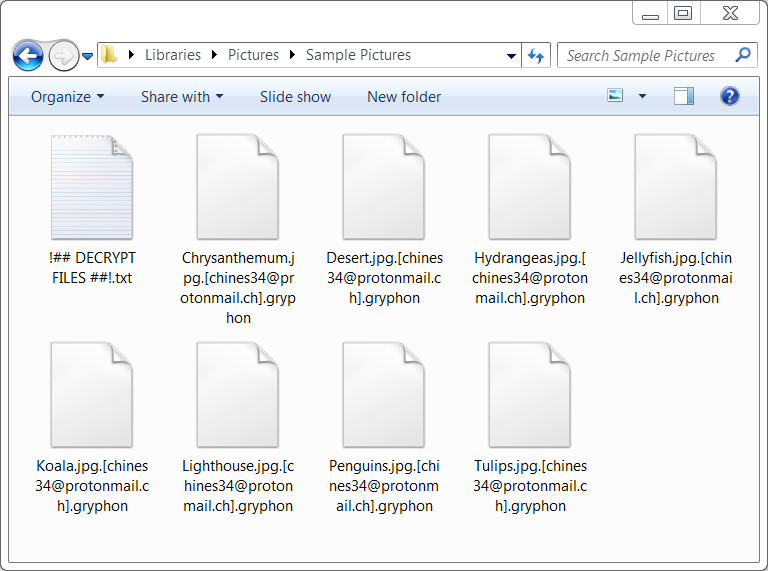Open Help with the question mark icon
This screenshot has height=571, width=768.
pos(730,96)
